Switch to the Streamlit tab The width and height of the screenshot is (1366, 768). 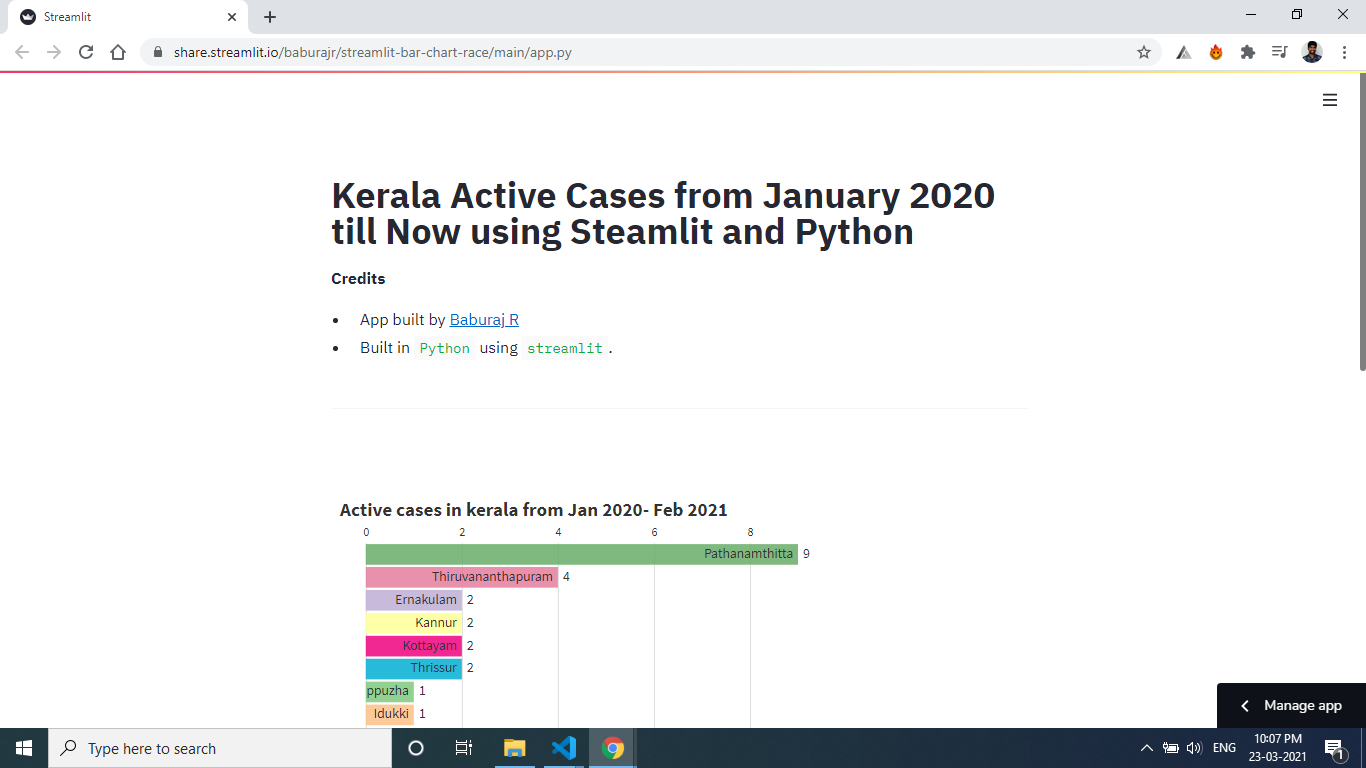click(x=128, y=17)
